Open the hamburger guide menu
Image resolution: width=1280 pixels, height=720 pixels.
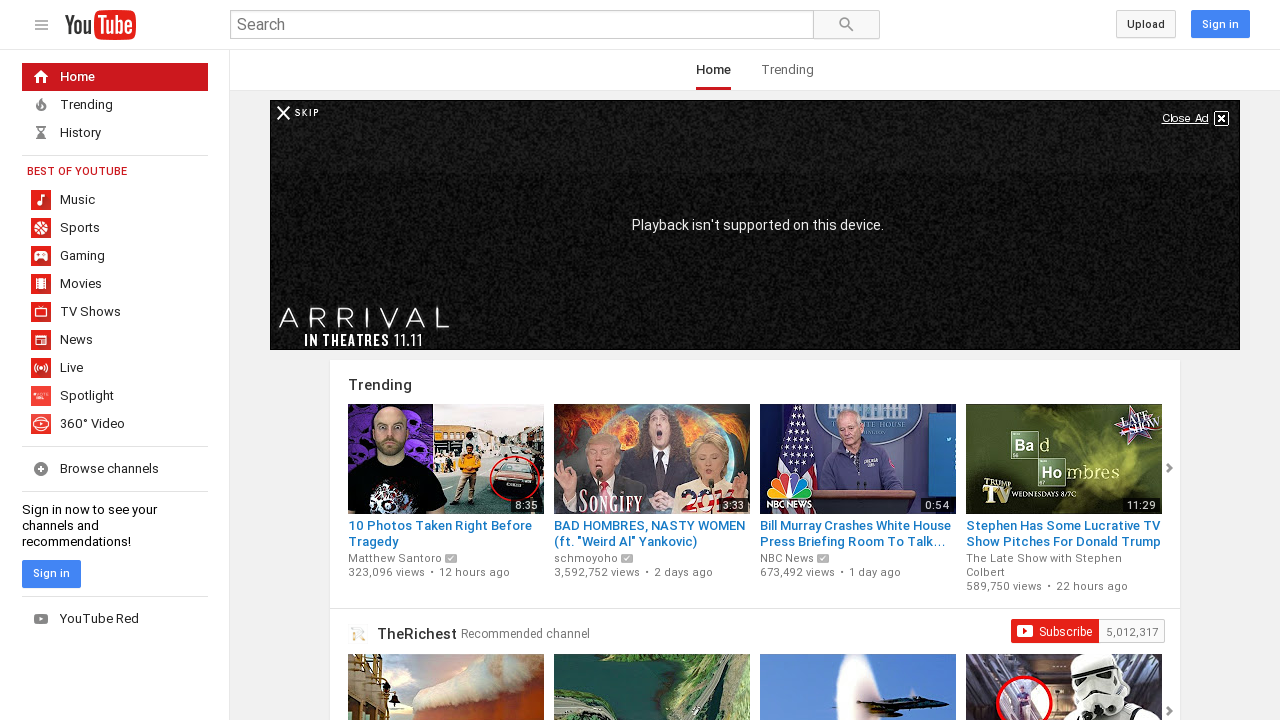coord(41,25)
